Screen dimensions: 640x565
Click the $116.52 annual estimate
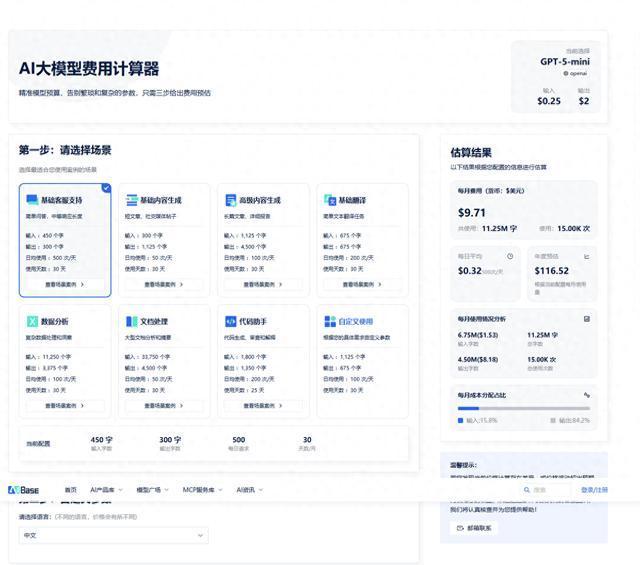point(551,271)
